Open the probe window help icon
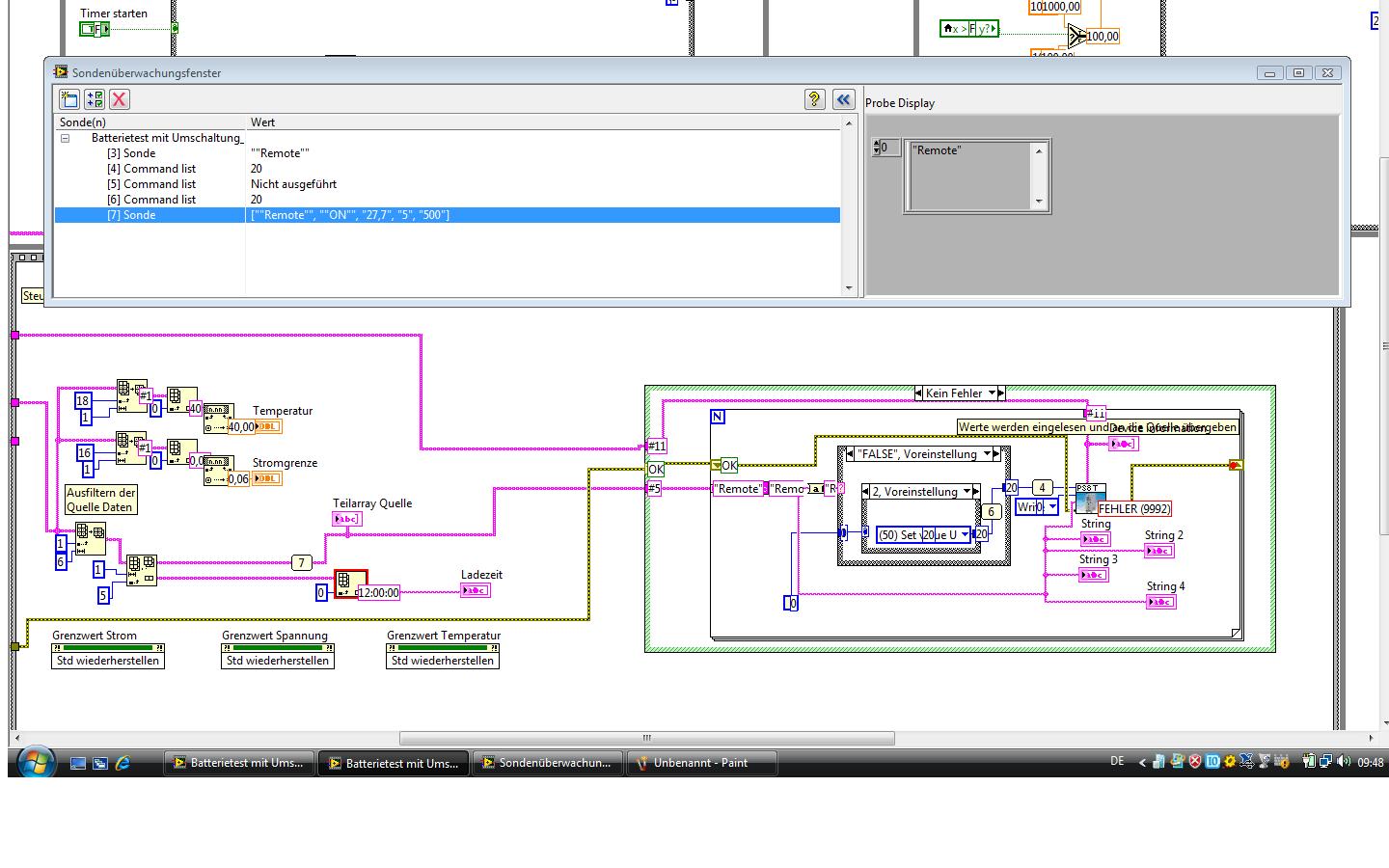The height and width of the screenshot is (868, 1389). click(814, 99)
